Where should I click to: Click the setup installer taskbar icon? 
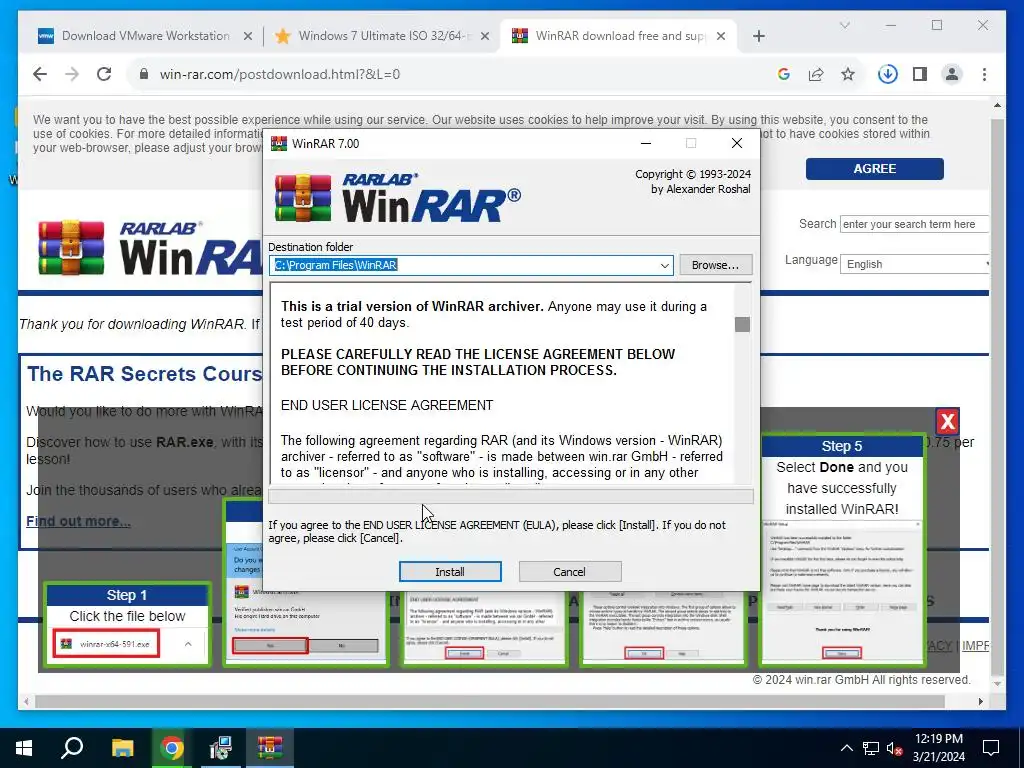click(x=221, y=748)
